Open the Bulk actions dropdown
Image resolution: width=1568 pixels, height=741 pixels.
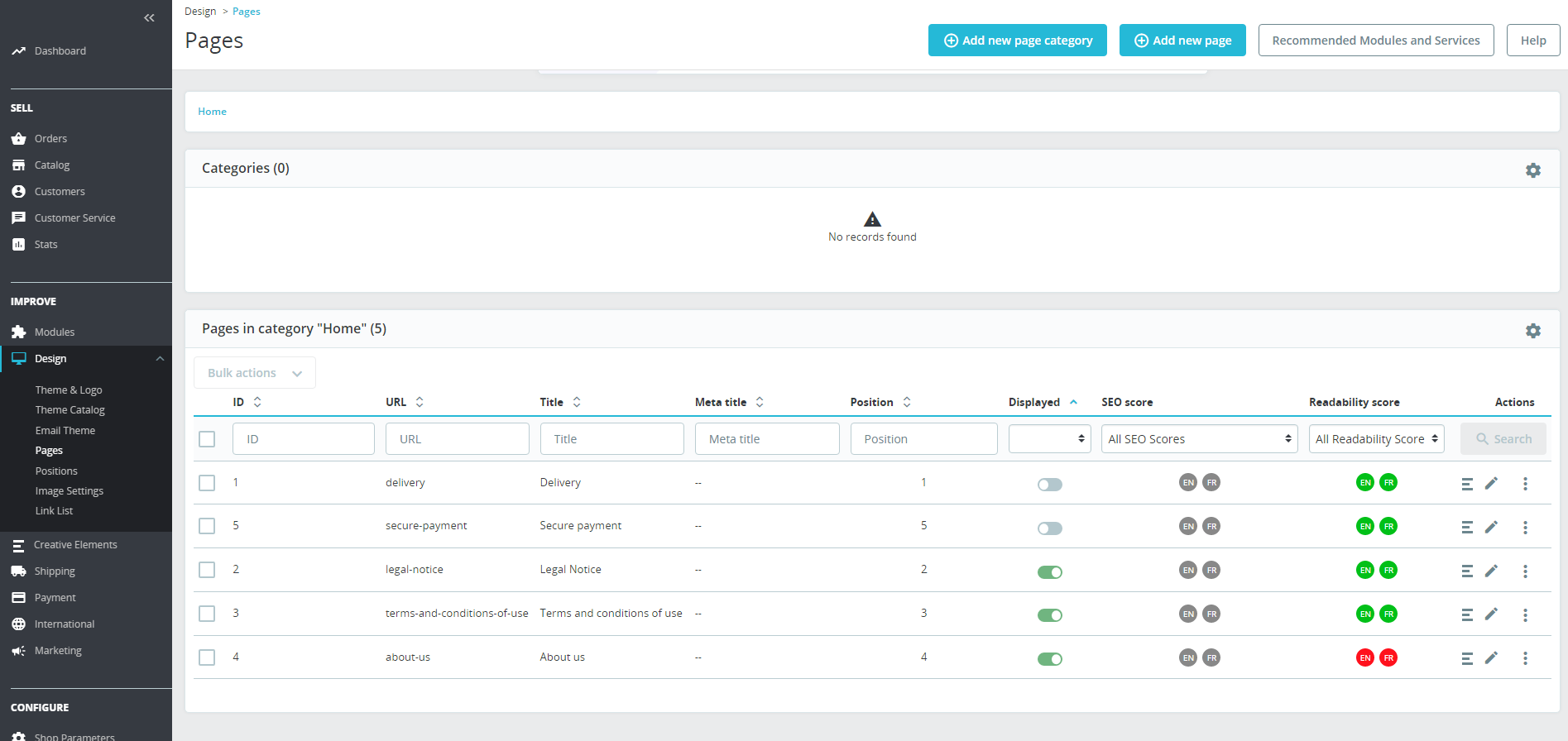pos(255,373)
